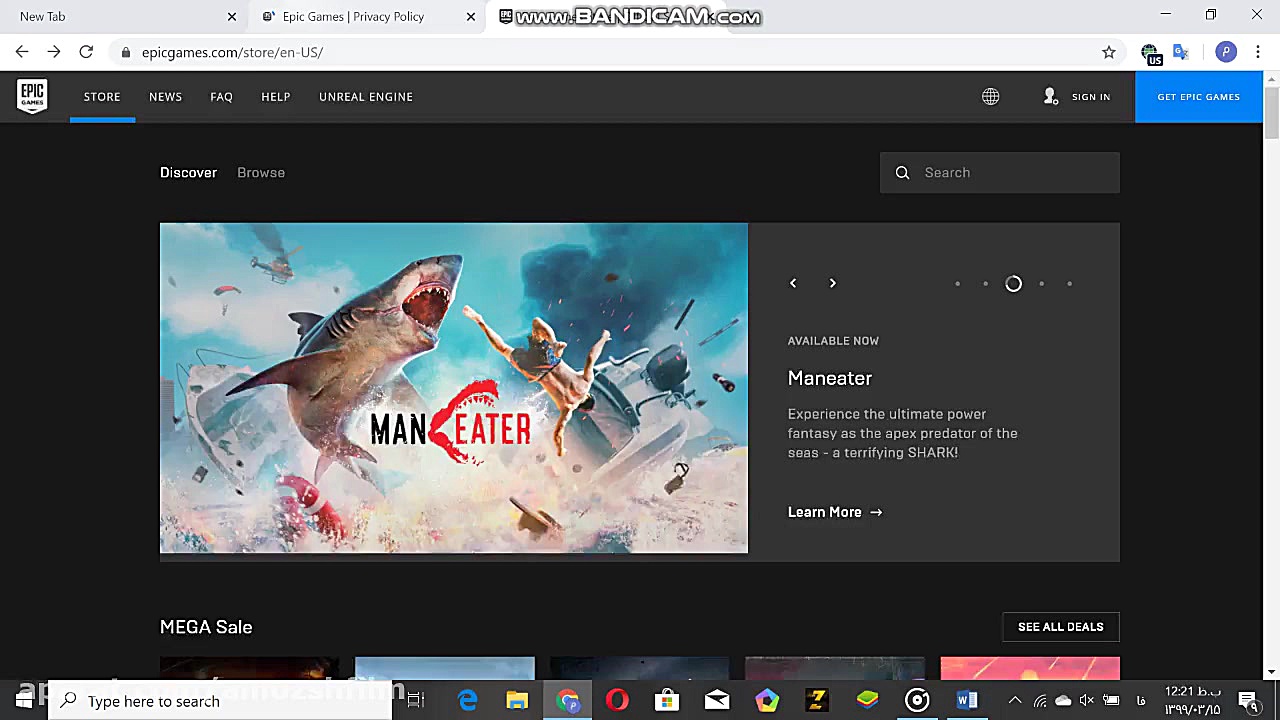Click the store Search input field
The image size is (1280, 720).
(x=1000, y=173)
